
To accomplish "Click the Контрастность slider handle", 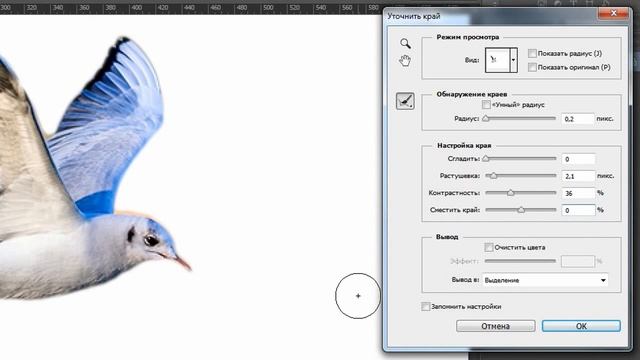I will 511,193.
